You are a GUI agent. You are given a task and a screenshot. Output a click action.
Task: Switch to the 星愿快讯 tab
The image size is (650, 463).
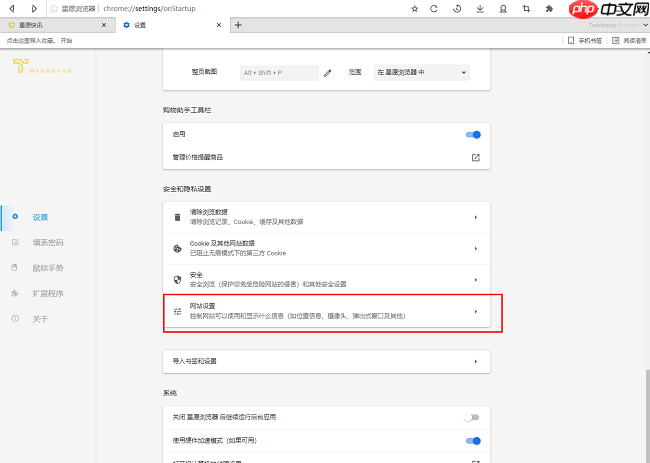[58, 25]
